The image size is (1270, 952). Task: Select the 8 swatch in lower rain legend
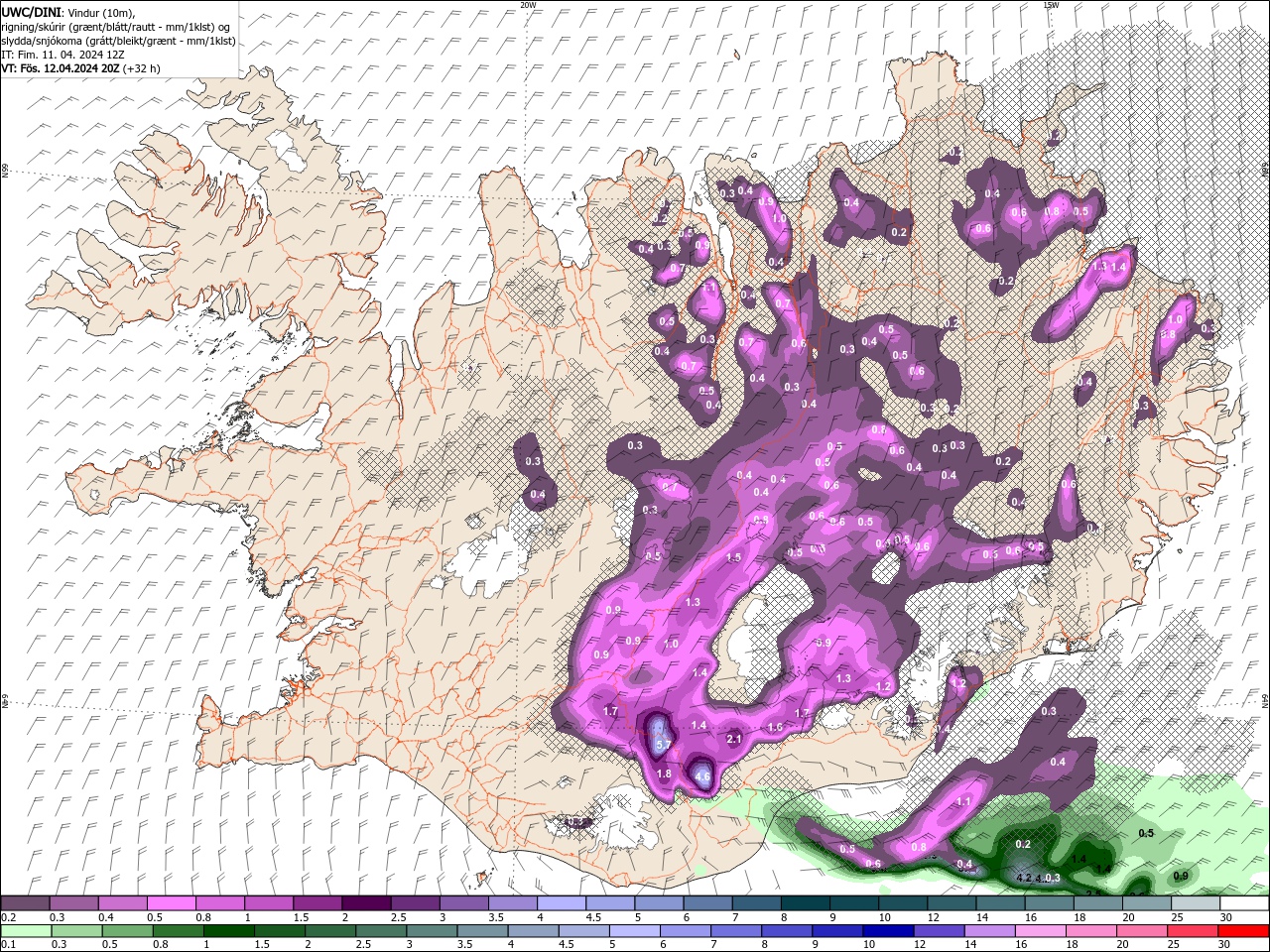click(x=786, y=931)
